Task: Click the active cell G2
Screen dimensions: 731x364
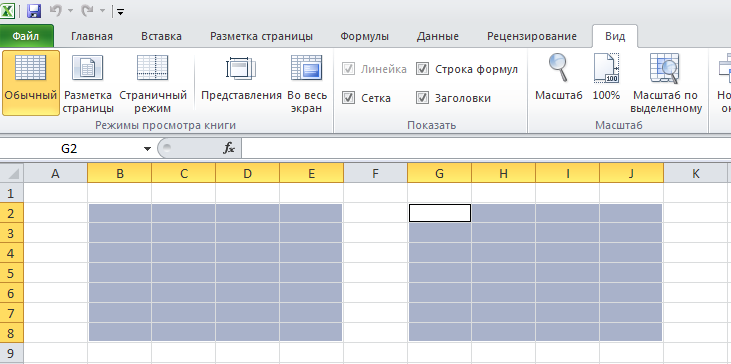Action: [x=440, y=213]
